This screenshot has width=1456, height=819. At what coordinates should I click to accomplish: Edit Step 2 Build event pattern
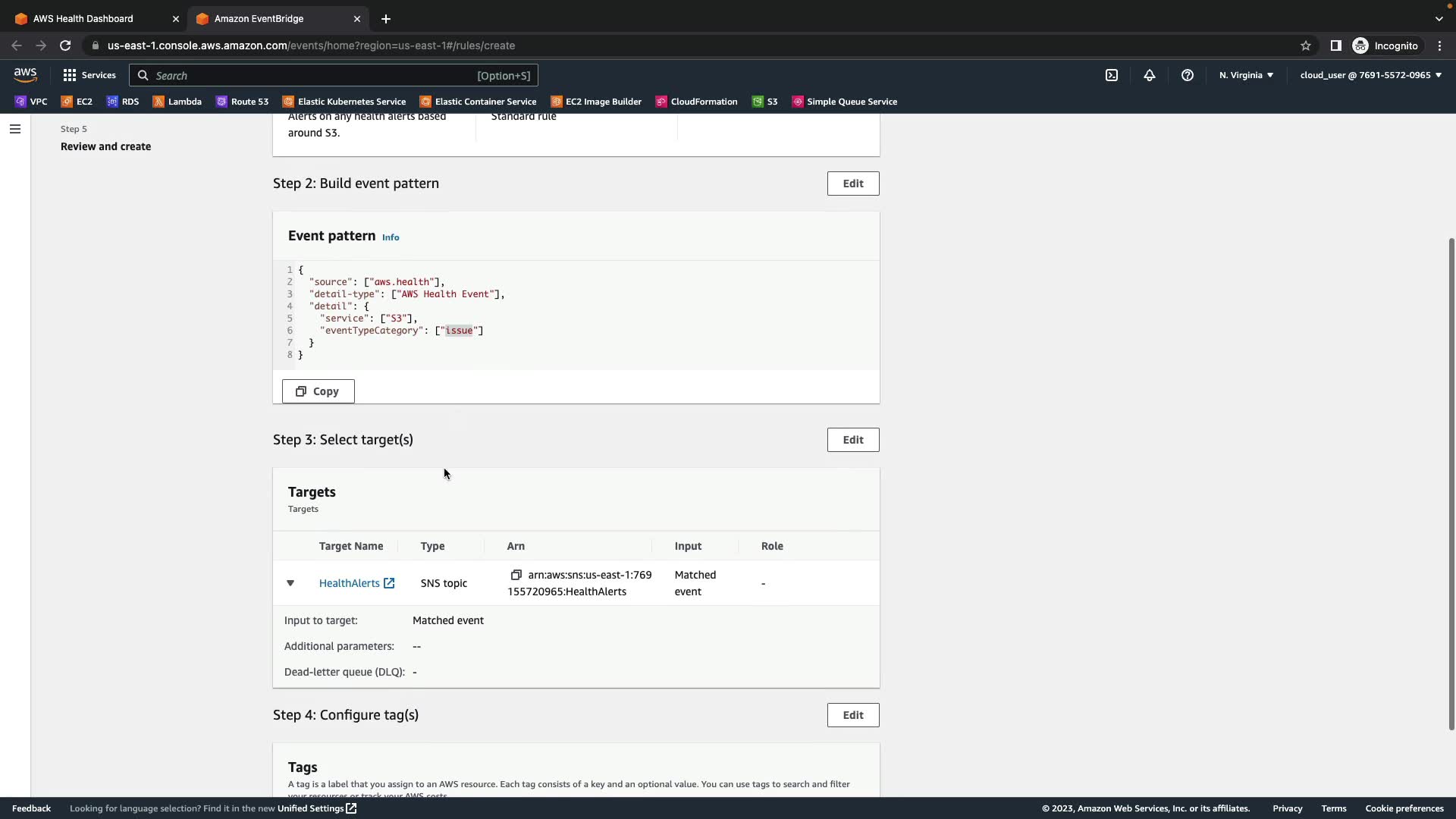click(x=852, y=184)
